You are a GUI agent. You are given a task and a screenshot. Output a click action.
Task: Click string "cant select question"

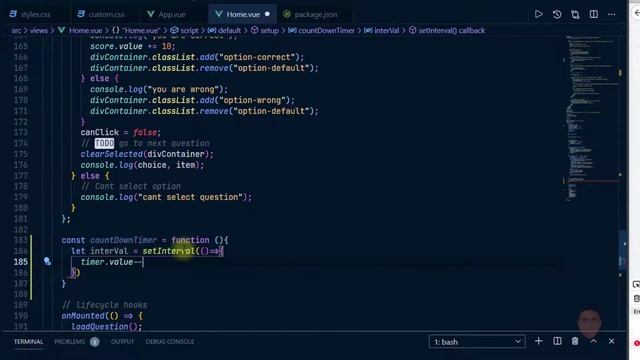coord(191,197)
